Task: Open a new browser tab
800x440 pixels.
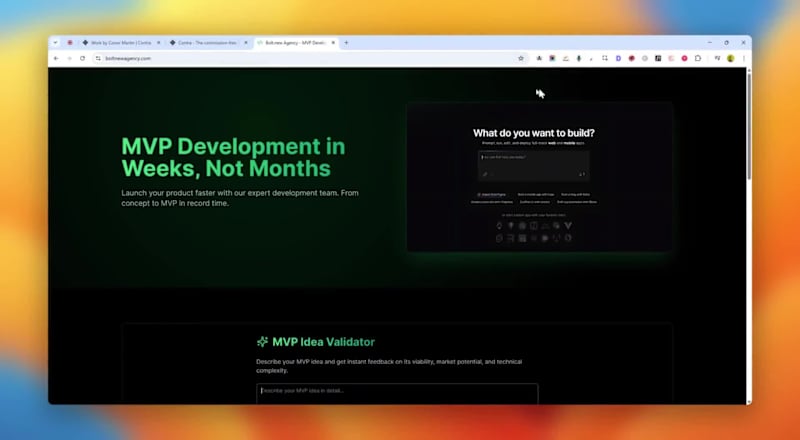Action: pyautogui.click(x=346, y=43)
